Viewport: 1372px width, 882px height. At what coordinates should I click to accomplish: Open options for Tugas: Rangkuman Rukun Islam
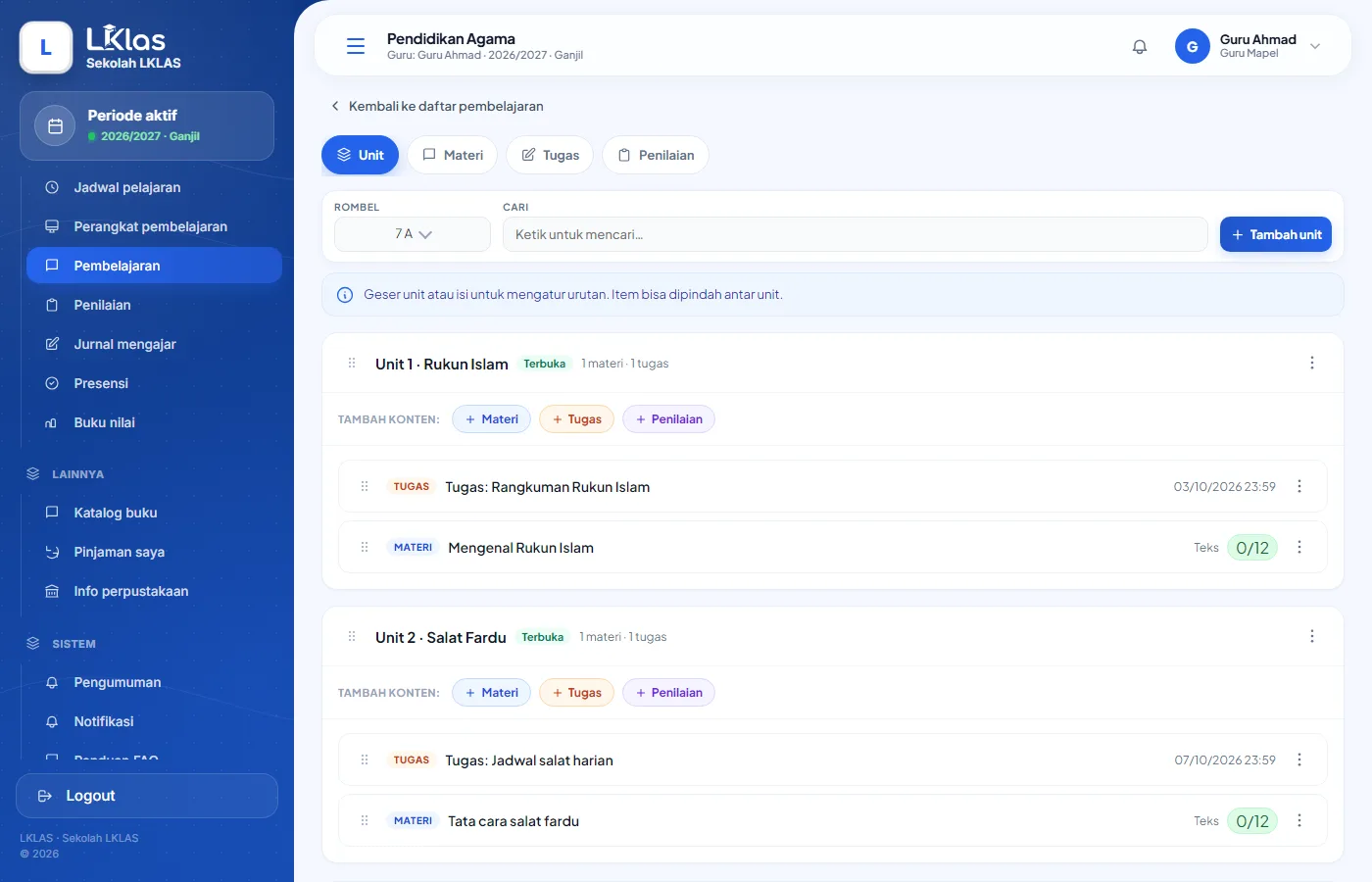click(1299, 486)
